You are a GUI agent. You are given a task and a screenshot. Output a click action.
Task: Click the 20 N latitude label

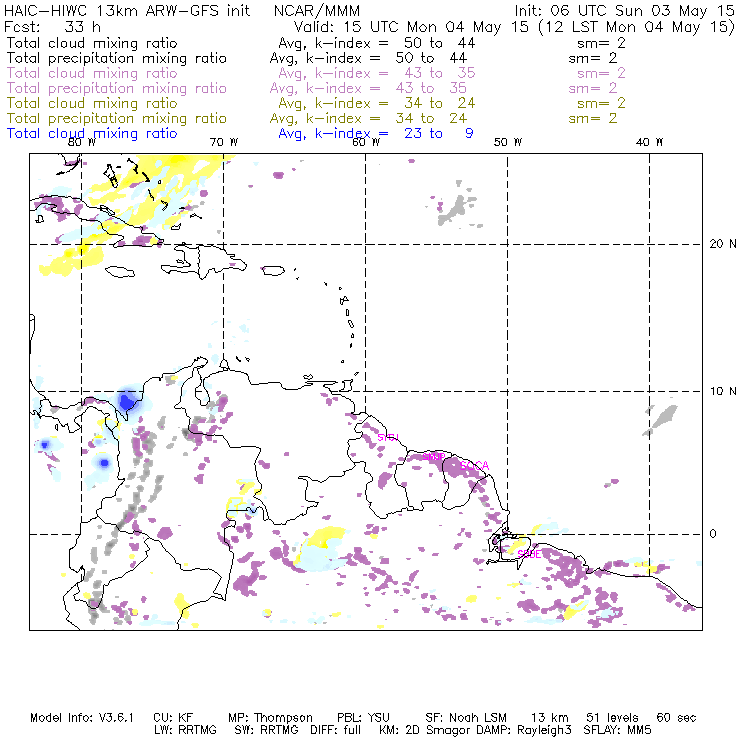point(723,244)
